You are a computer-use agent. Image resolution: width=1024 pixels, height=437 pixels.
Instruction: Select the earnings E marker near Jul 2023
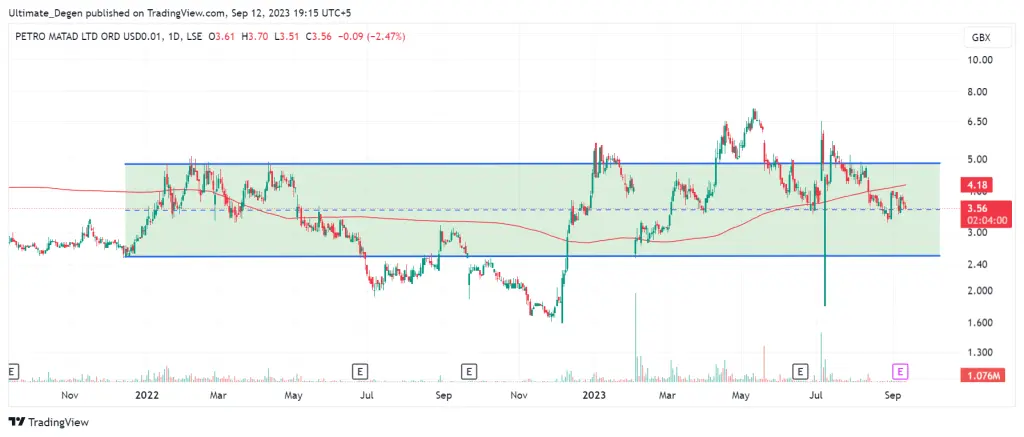point(800,372)
